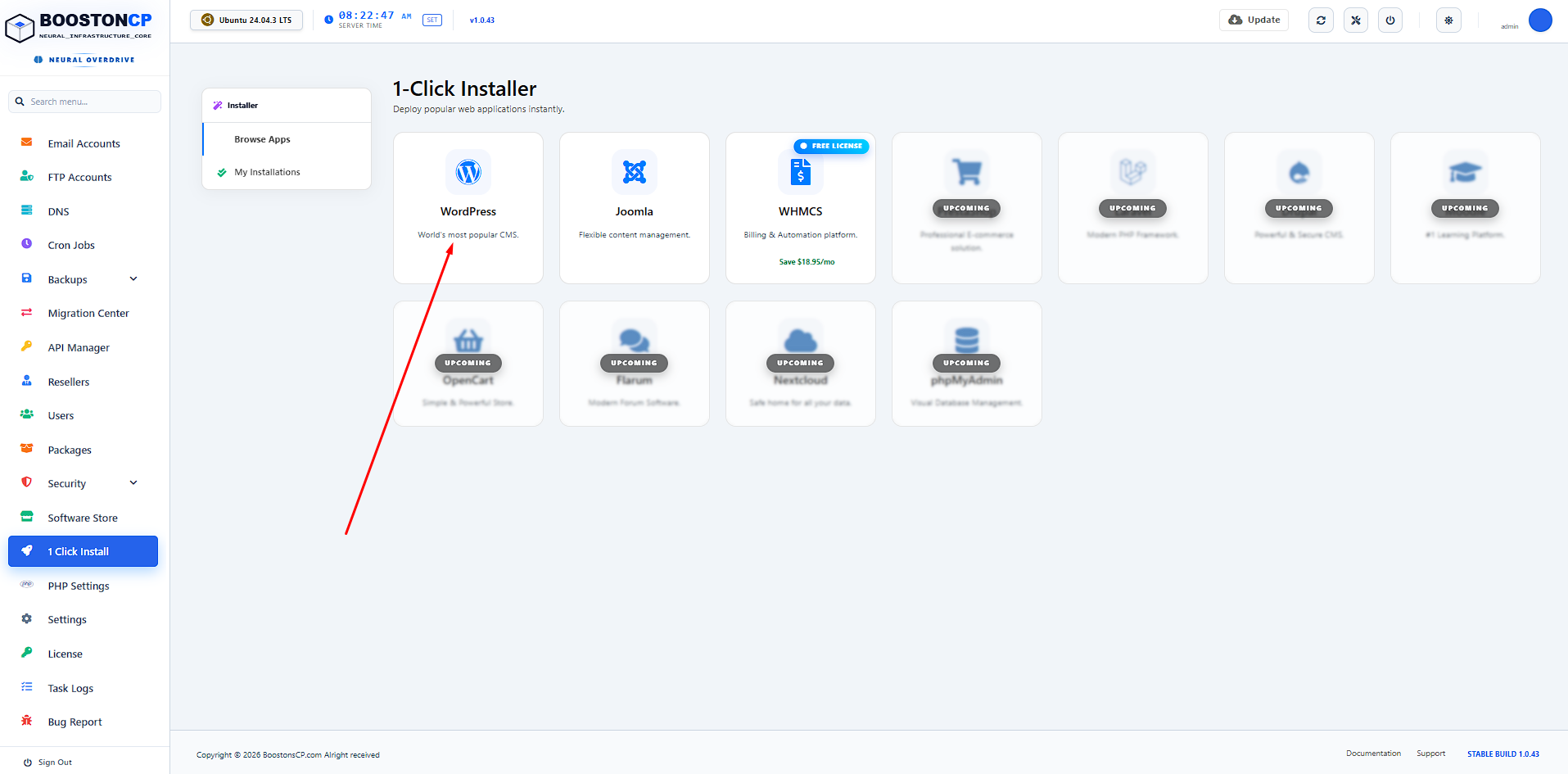Image resolution: width=1568 pixels, height=774 pixels.
Task: Click the graduation cap learning platform icon
Action: (1466, 172)
